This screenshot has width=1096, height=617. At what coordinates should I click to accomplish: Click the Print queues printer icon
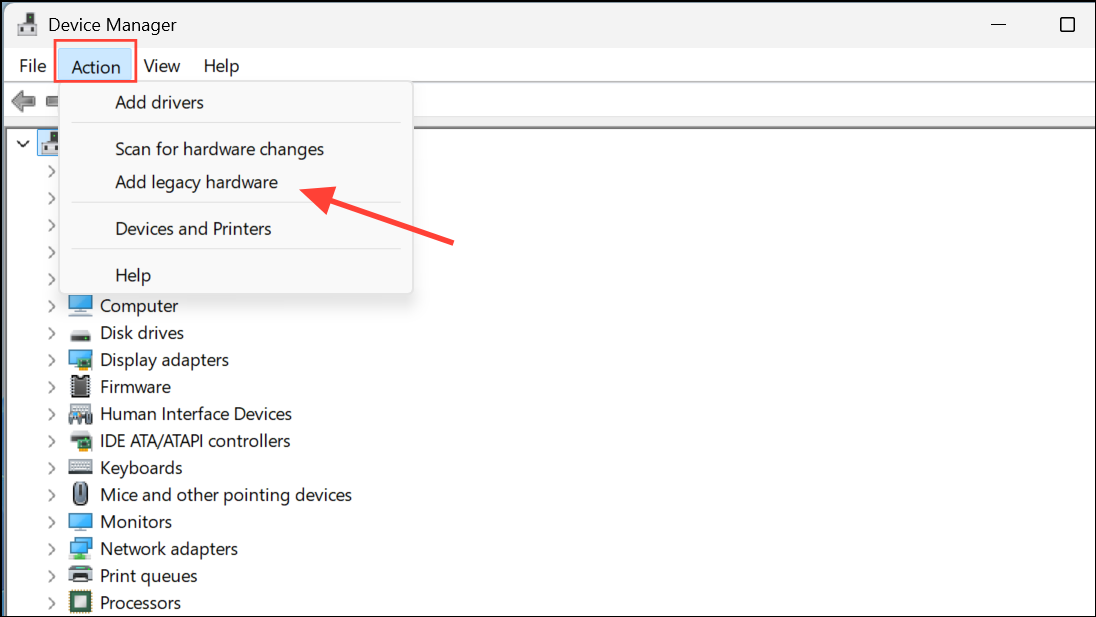point(80,576)
